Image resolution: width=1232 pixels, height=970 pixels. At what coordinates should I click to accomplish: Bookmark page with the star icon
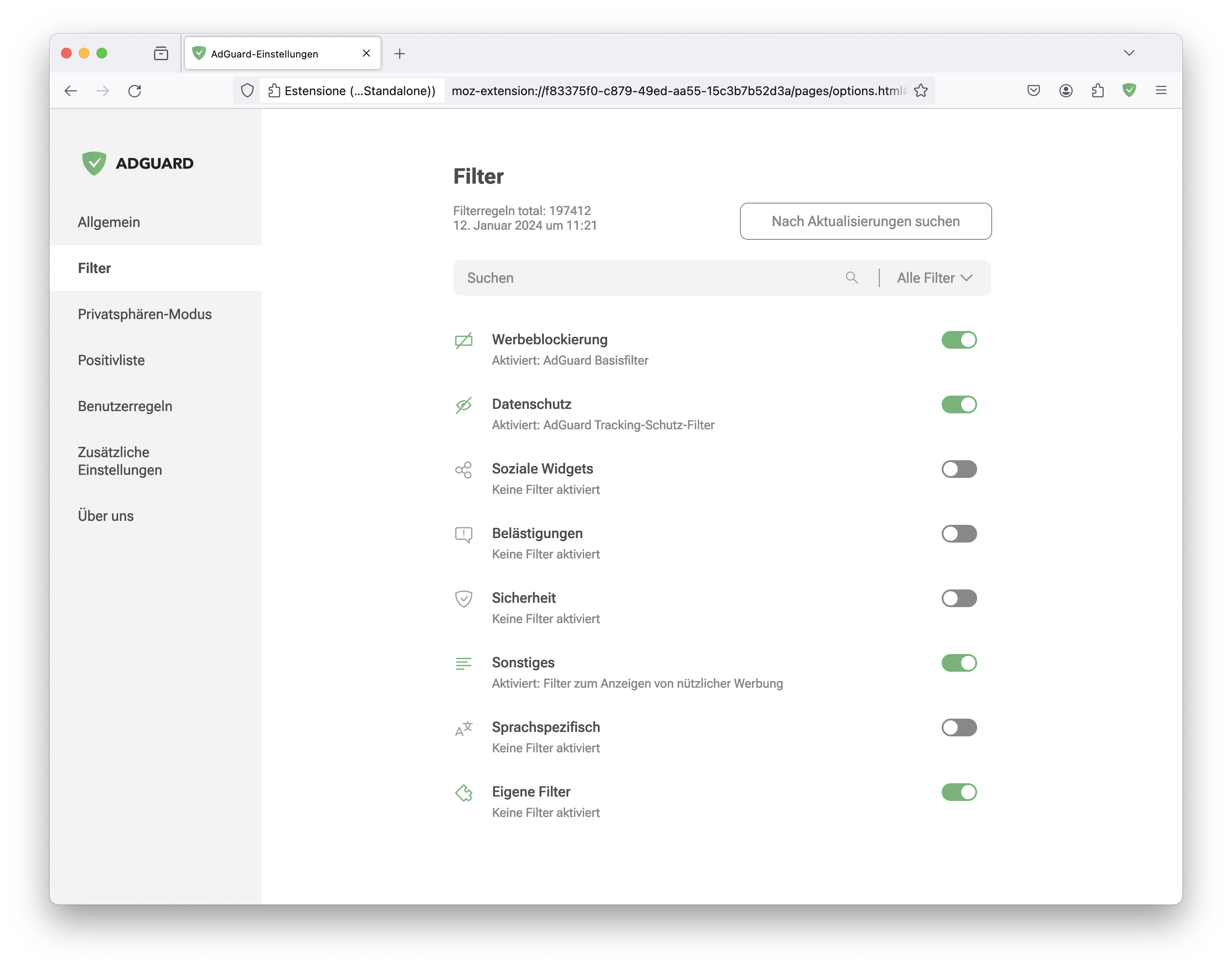coord(921,90)
